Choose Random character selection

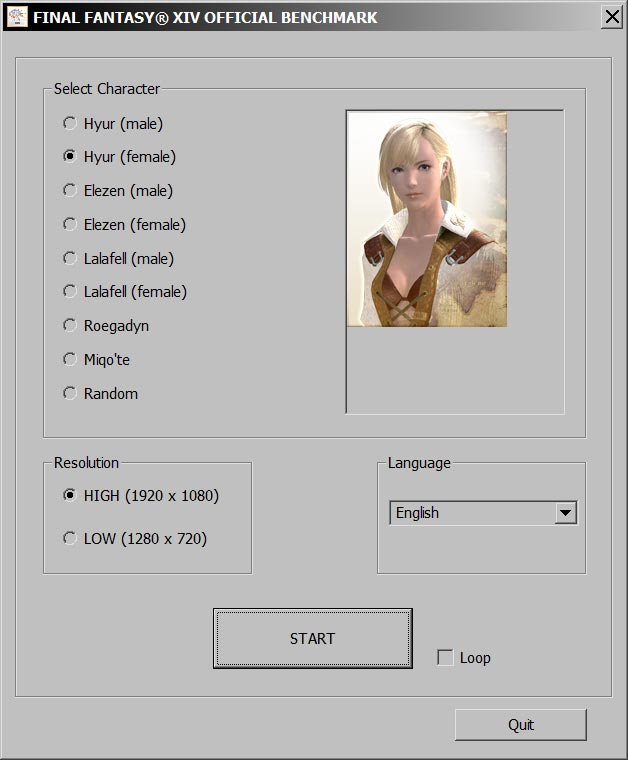(69, 393)
